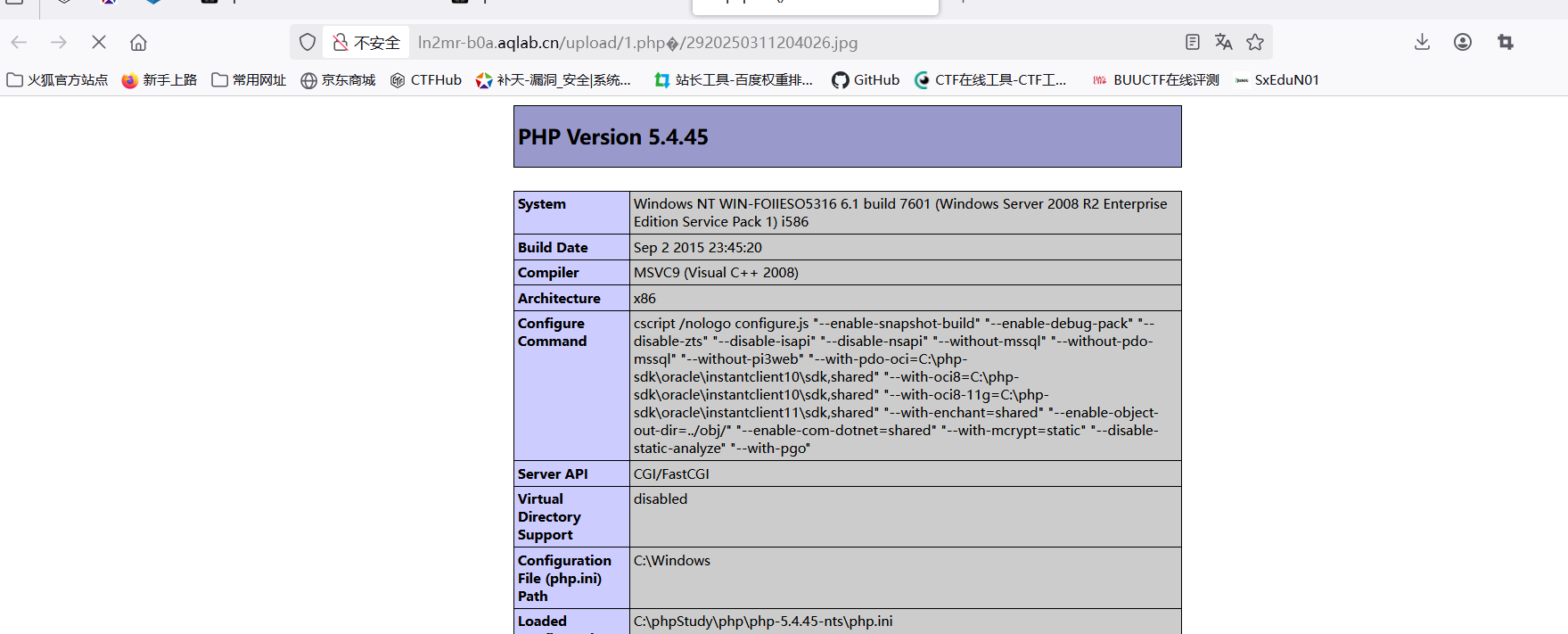Bookmark this page with the star icon
1568x634 pixels.
[x=1255, y=42]
